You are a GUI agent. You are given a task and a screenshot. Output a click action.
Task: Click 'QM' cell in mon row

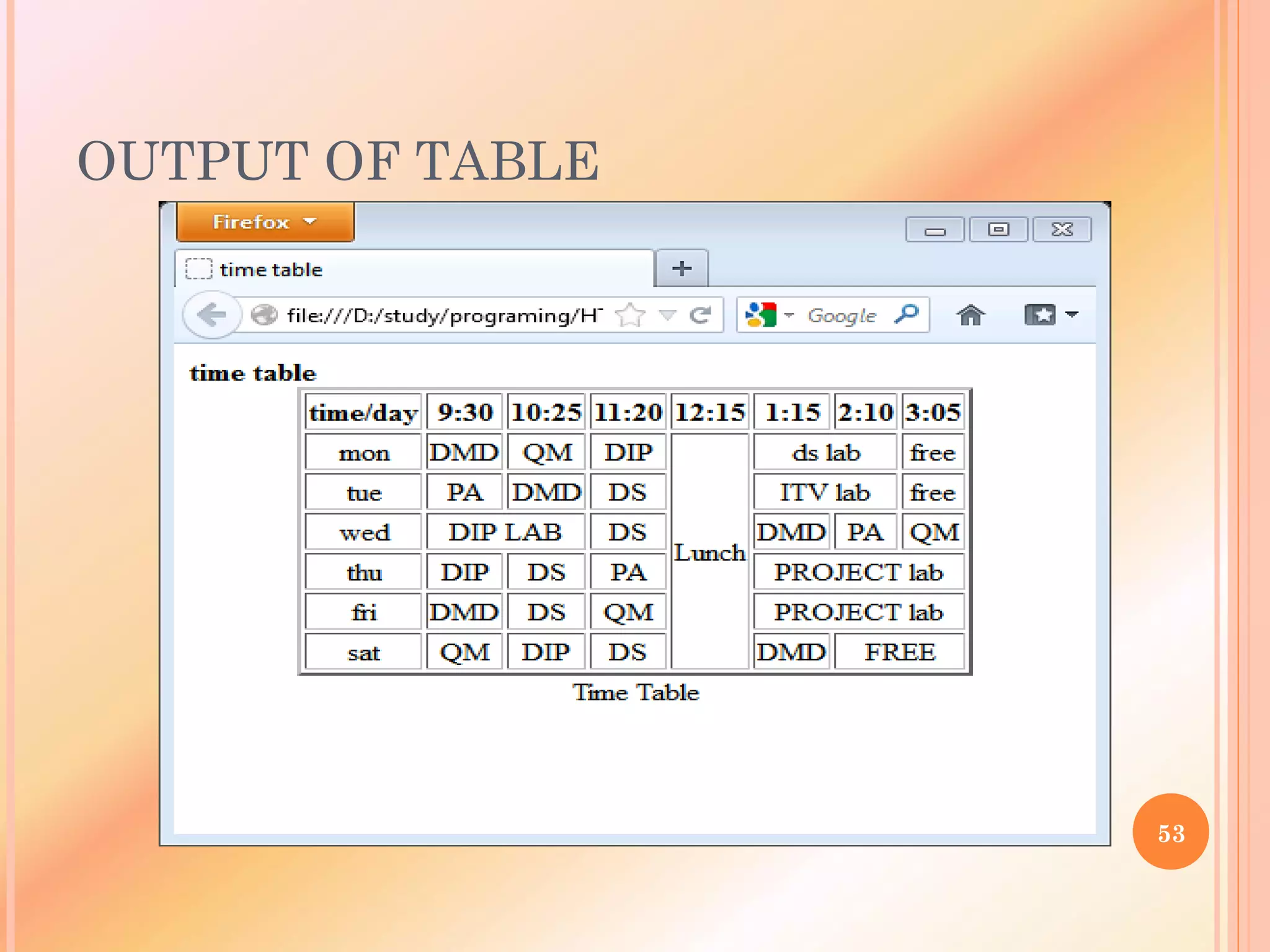546,452
